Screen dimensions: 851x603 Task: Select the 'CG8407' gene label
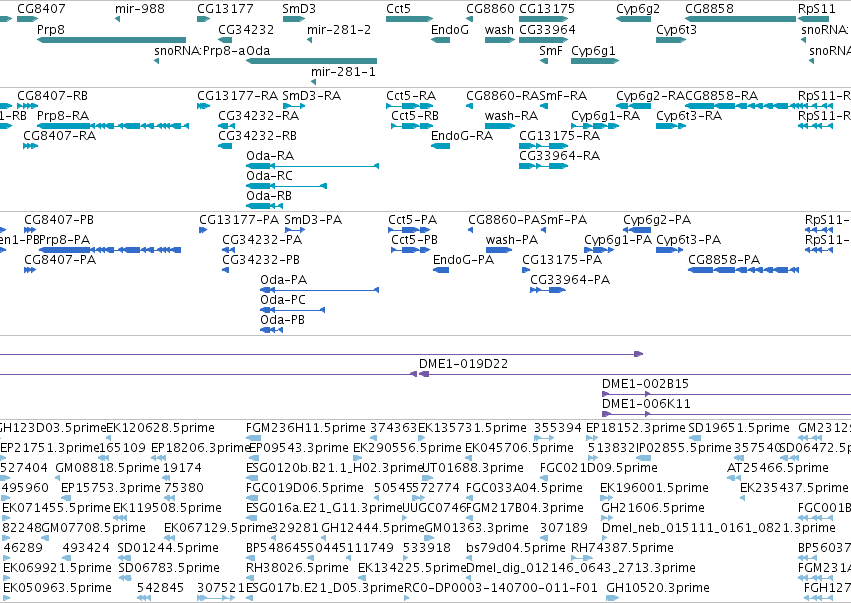(x=41, y=9)
